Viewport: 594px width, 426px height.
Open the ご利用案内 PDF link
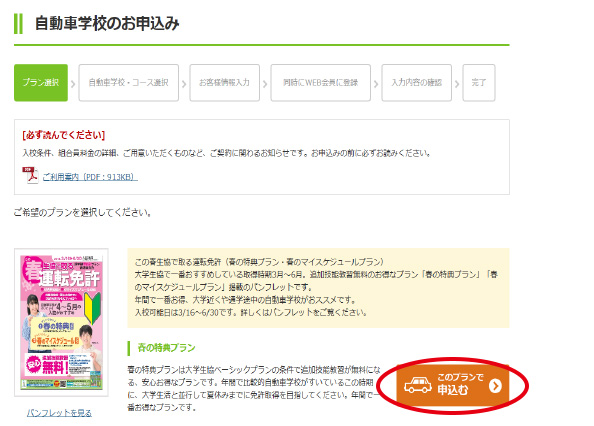pyautogui.click(x=90, y=177)
